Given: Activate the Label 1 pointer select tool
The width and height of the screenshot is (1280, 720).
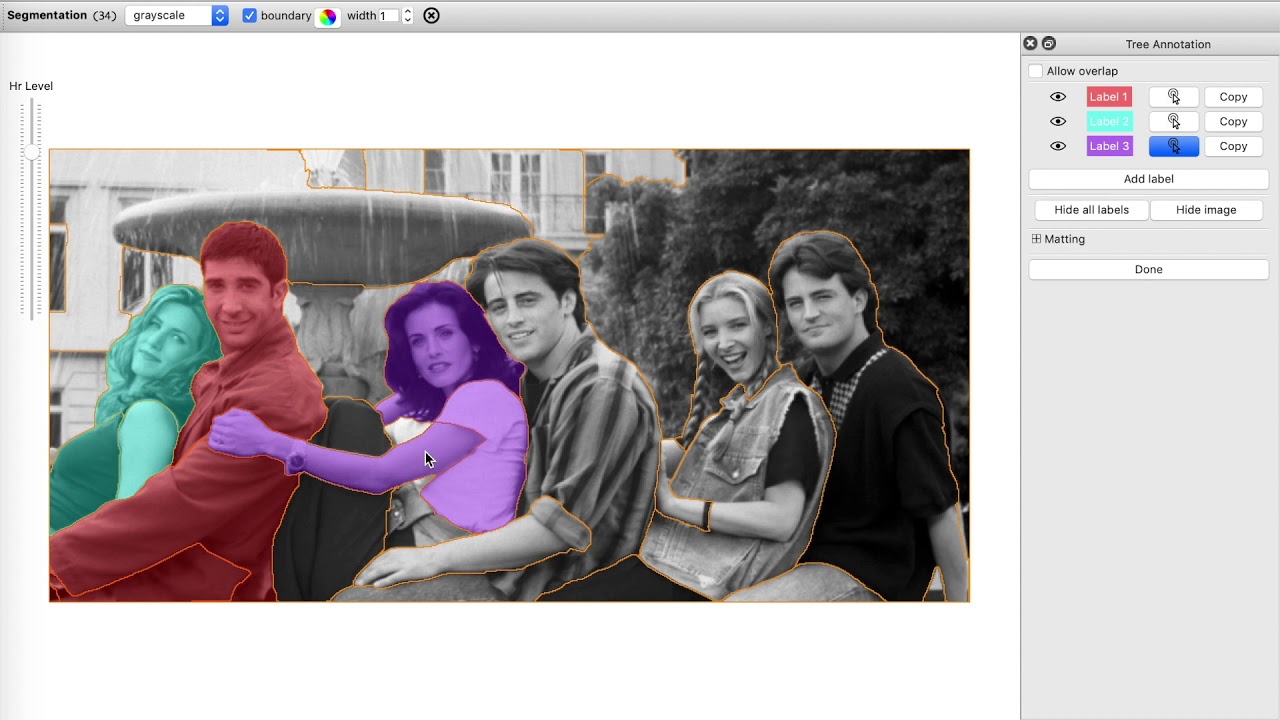Looking at the screenshot, I should [1174, 97].
